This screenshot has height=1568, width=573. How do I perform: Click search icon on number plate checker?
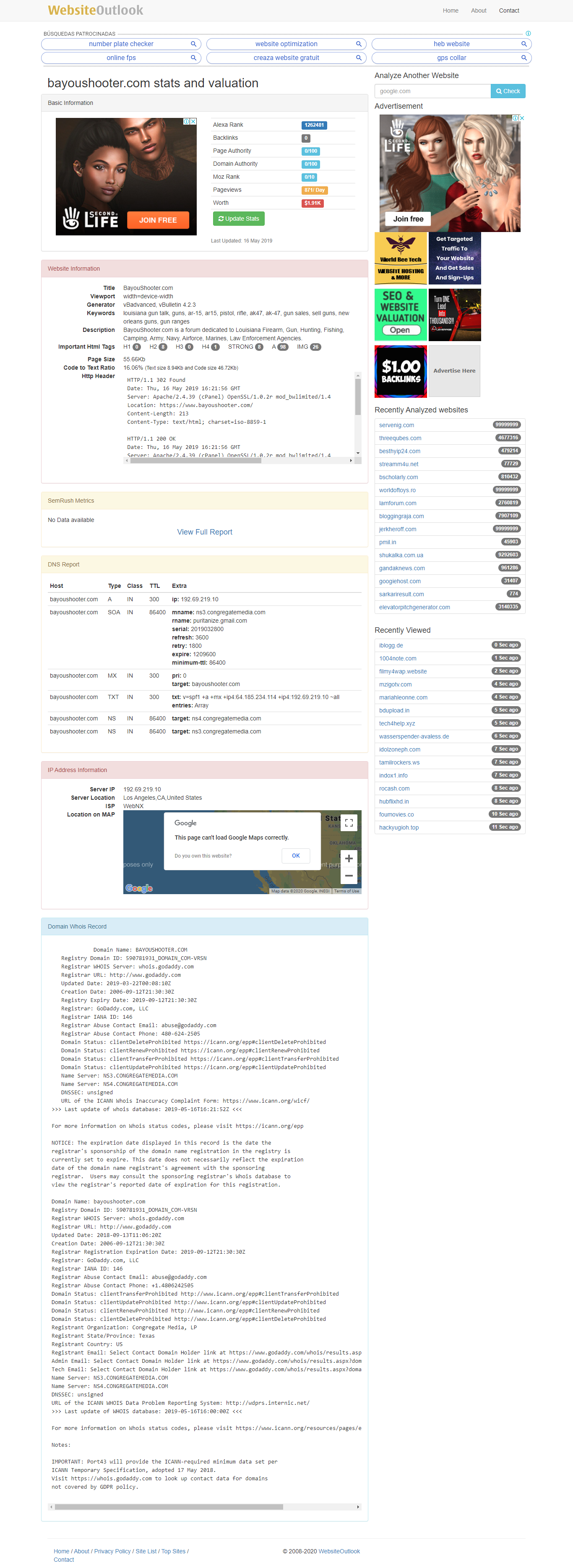point(193,44)
